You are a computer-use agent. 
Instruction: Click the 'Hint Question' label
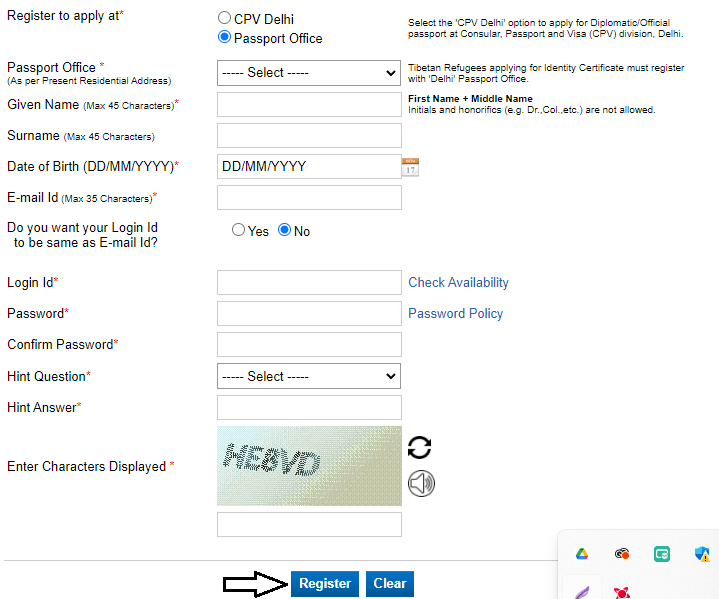(49, 377)
